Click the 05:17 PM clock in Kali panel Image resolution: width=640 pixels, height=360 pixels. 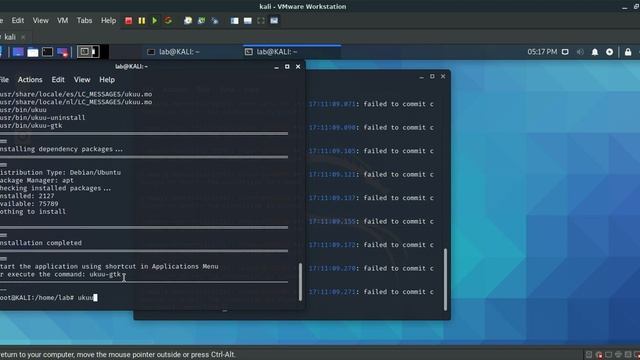pos(542,52)
